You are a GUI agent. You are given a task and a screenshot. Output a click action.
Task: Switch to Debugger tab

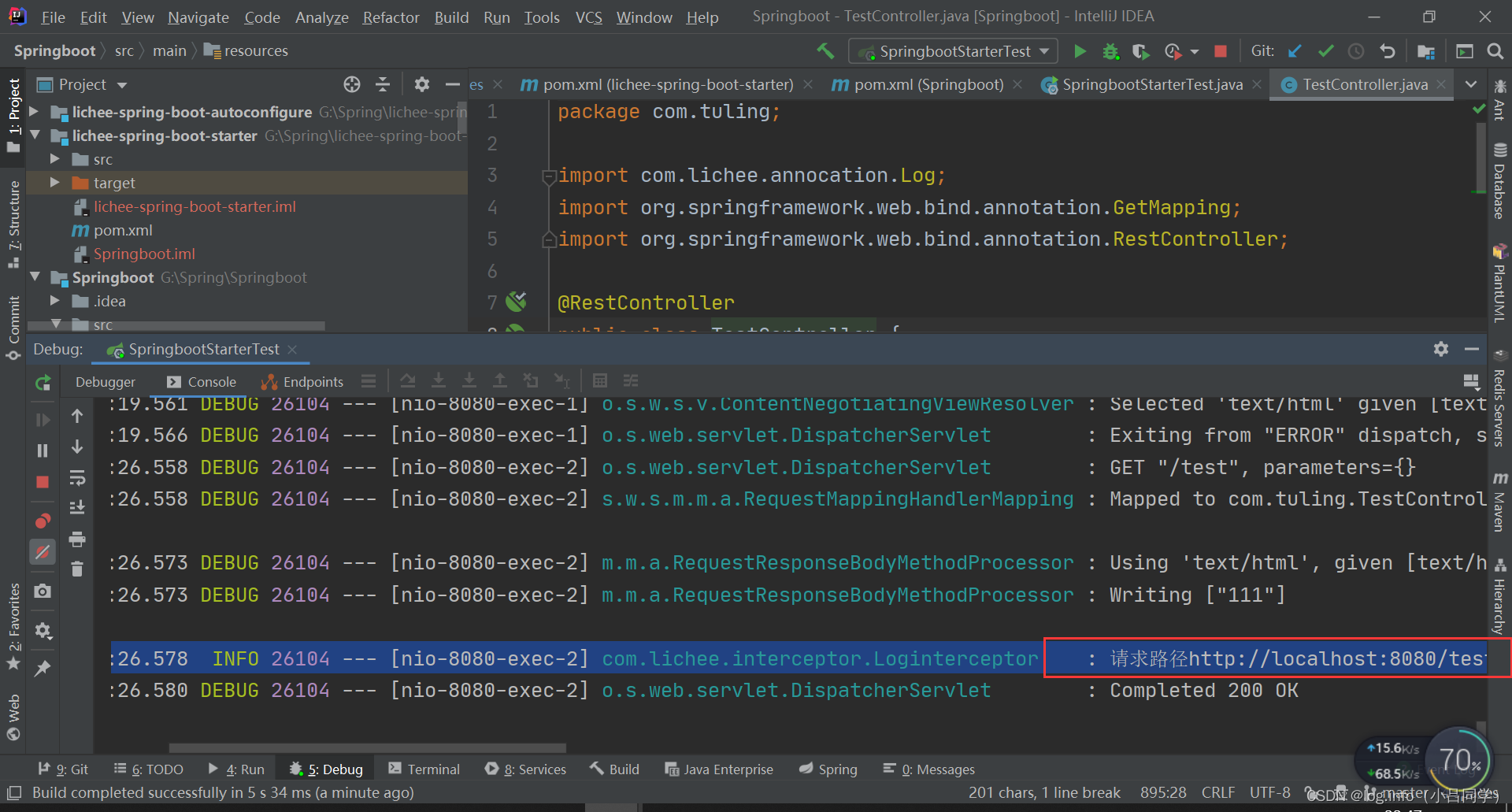click(106, 382)
